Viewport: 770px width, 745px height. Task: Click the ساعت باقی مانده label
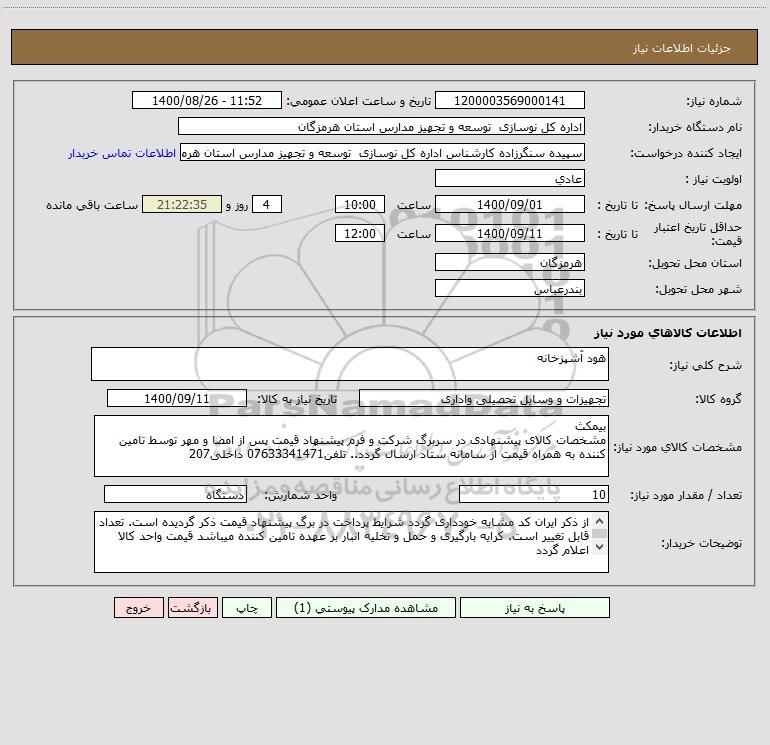pyautogui.click(x=92, y=205)
